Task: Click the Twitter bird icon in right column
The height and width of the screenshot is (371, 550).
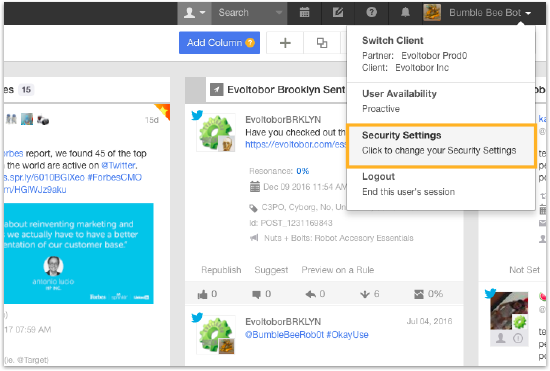Action: (490, 293)
